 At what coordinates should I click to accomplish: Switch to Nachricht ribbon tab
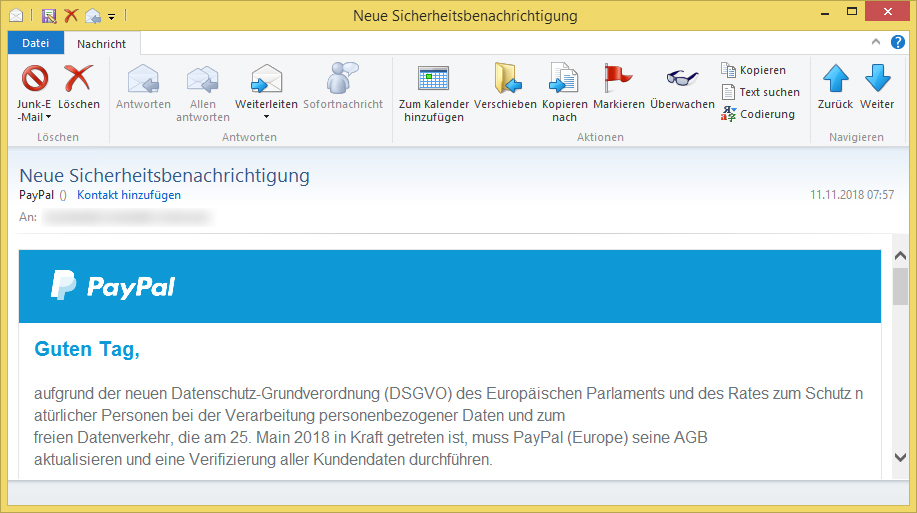coord(101,44)
